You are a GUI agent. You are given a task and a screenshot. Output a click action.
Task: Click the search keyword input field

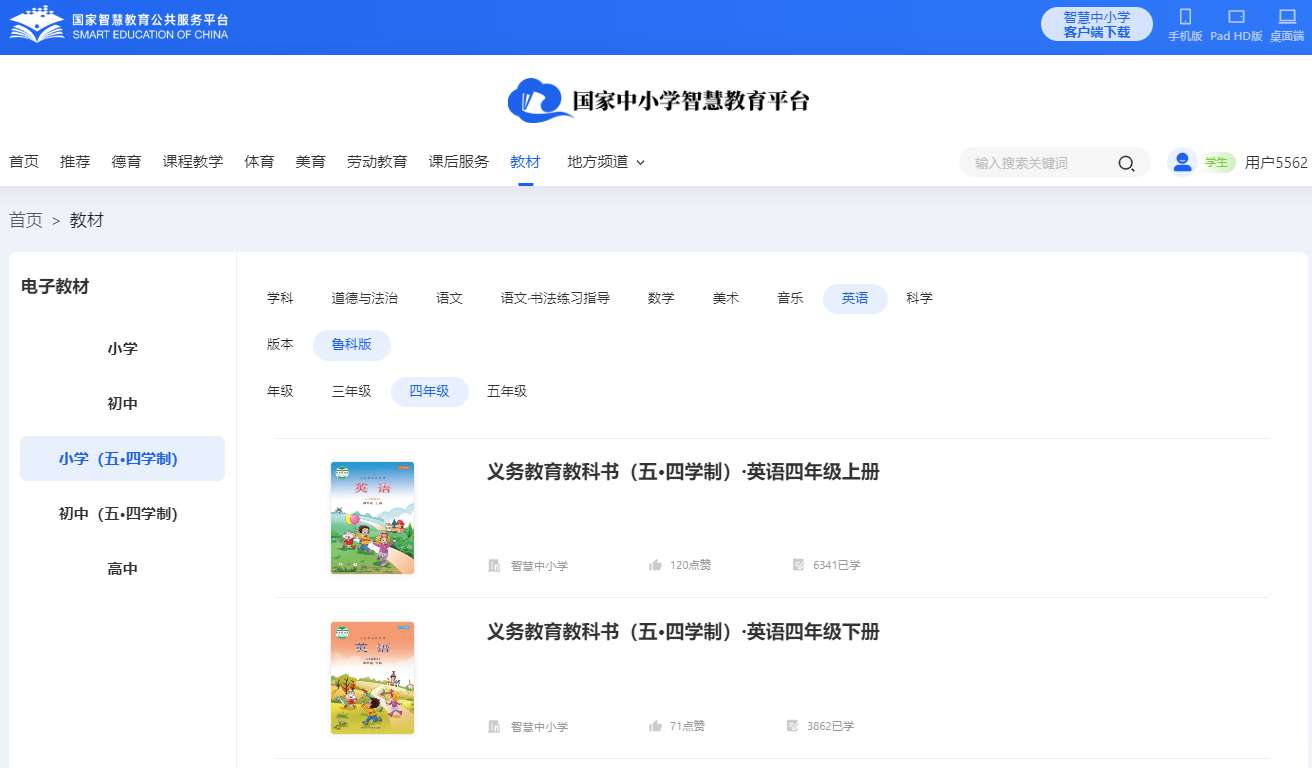tap(1040, 163)
